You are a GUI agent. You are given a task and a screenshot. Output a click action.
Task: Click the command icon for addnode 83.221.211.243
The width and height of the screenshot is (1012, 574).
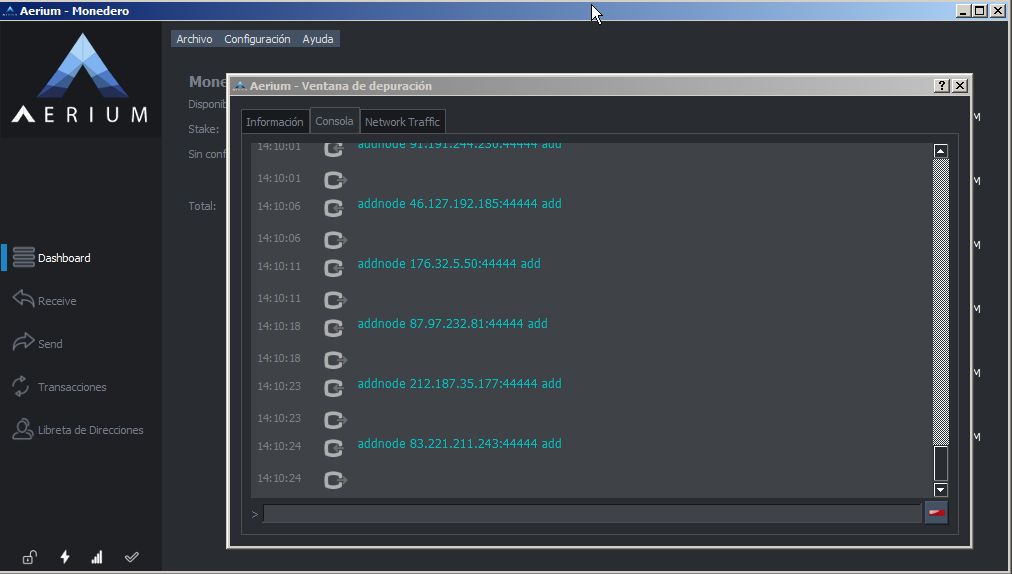pos(334,448)
